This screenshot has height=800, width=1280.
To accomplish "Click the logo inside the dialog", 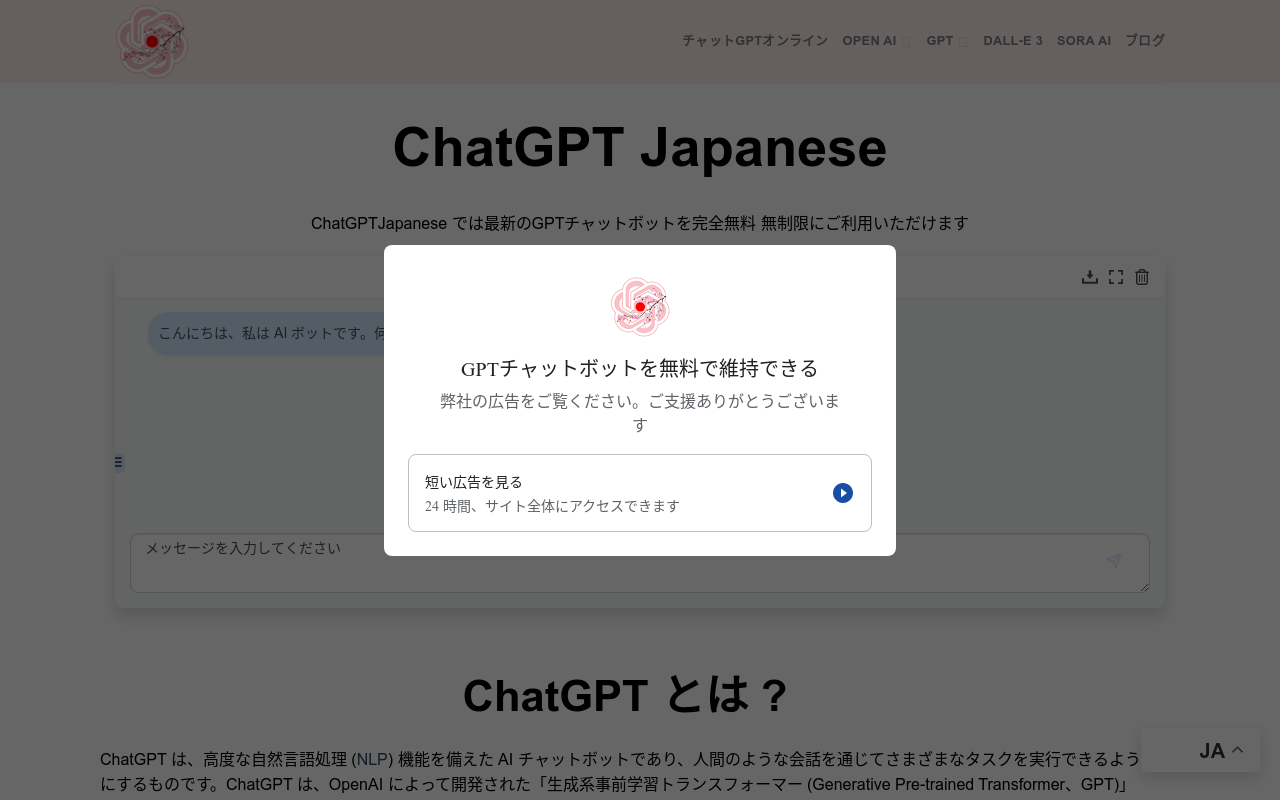I will 640,306.
